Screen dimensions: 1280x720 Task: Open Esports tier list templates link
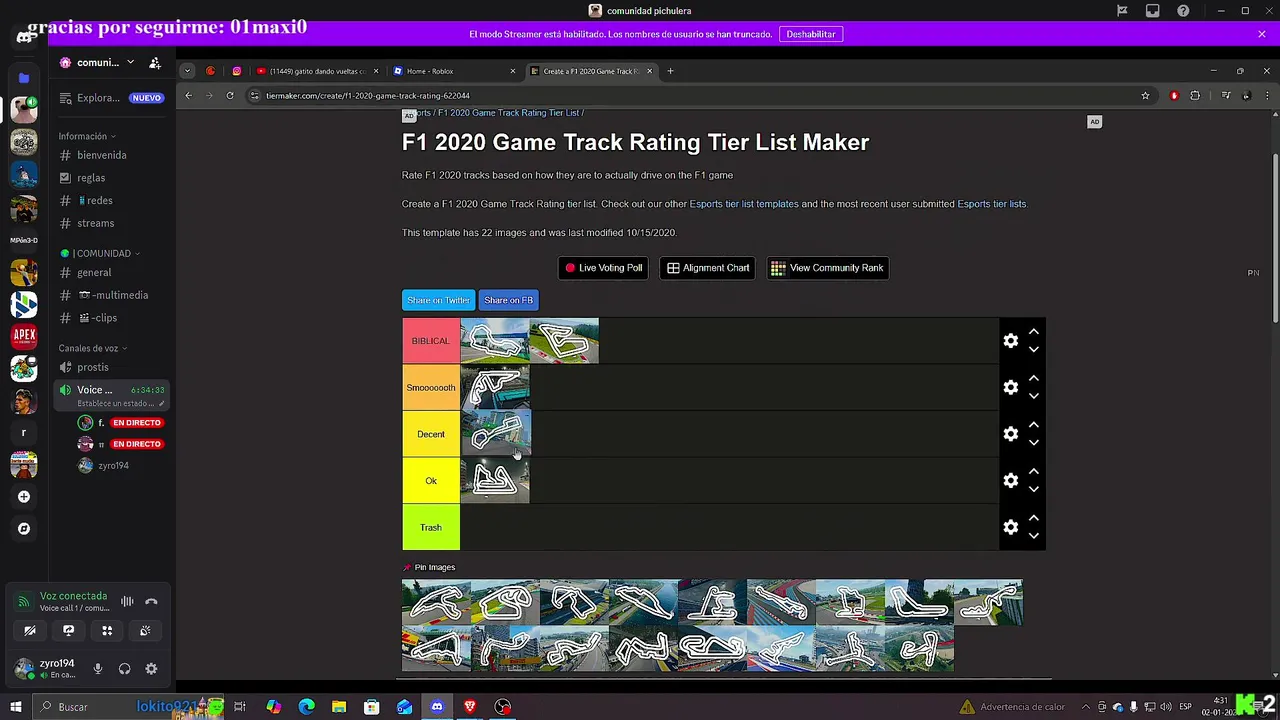[x=744, y=204]
